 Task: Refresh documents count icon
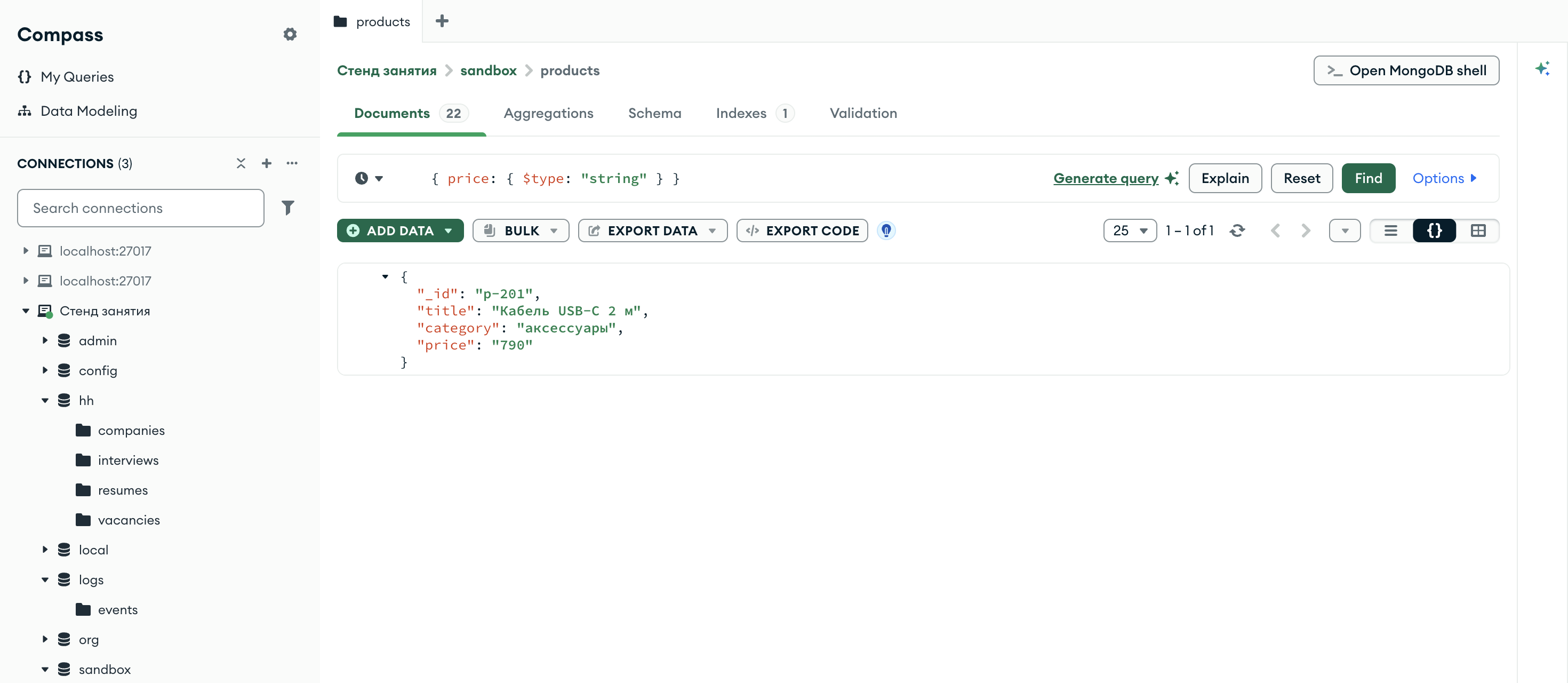pos(1237,231)
